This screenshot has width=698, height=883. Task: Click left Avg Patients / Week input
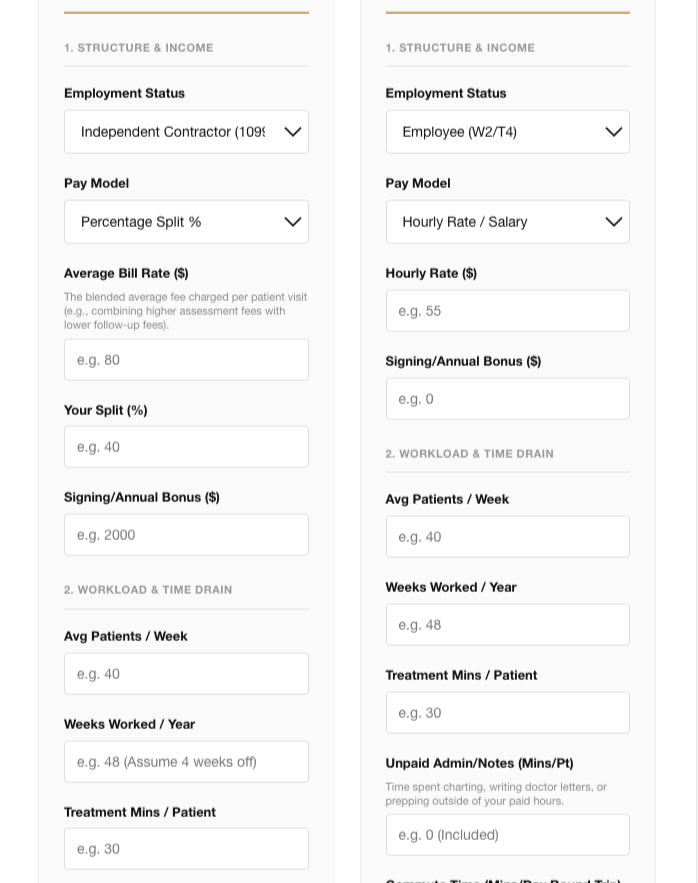tap(186, 674)
